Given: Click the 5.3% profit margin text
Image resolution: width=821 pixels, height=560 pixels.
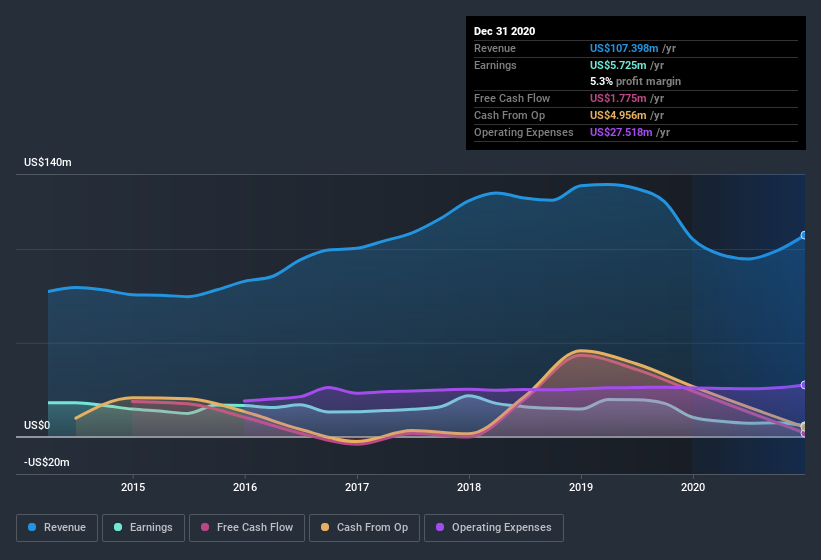Looking at the screenshot, I should click(x=635, y=81).
